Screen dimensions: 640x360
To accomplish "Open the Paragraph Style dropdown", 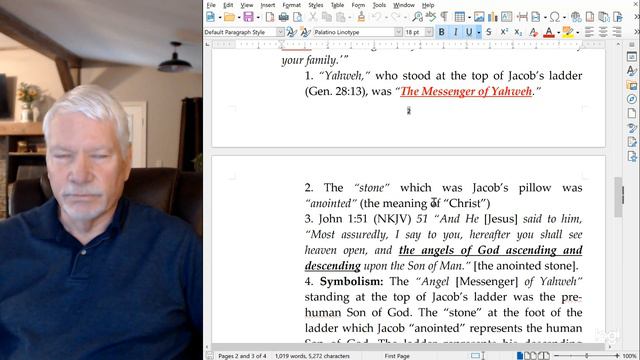I will [x=280, y=32].
